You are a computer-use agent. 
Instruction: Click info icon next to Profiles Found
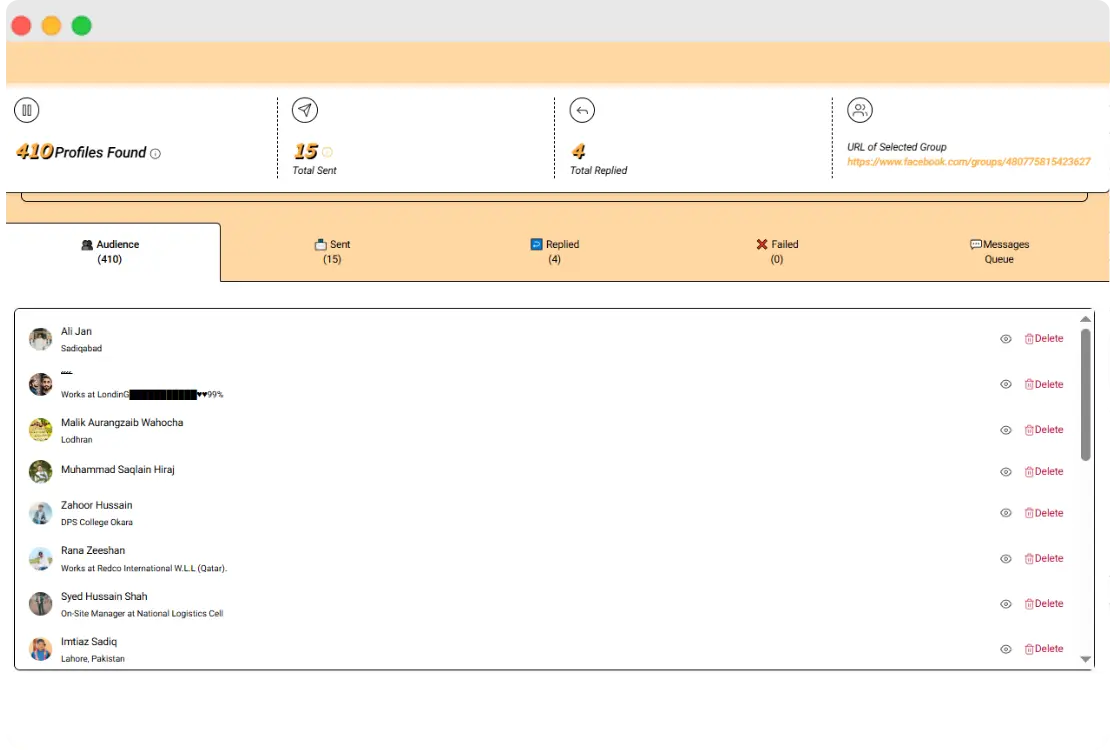point(155,154)
